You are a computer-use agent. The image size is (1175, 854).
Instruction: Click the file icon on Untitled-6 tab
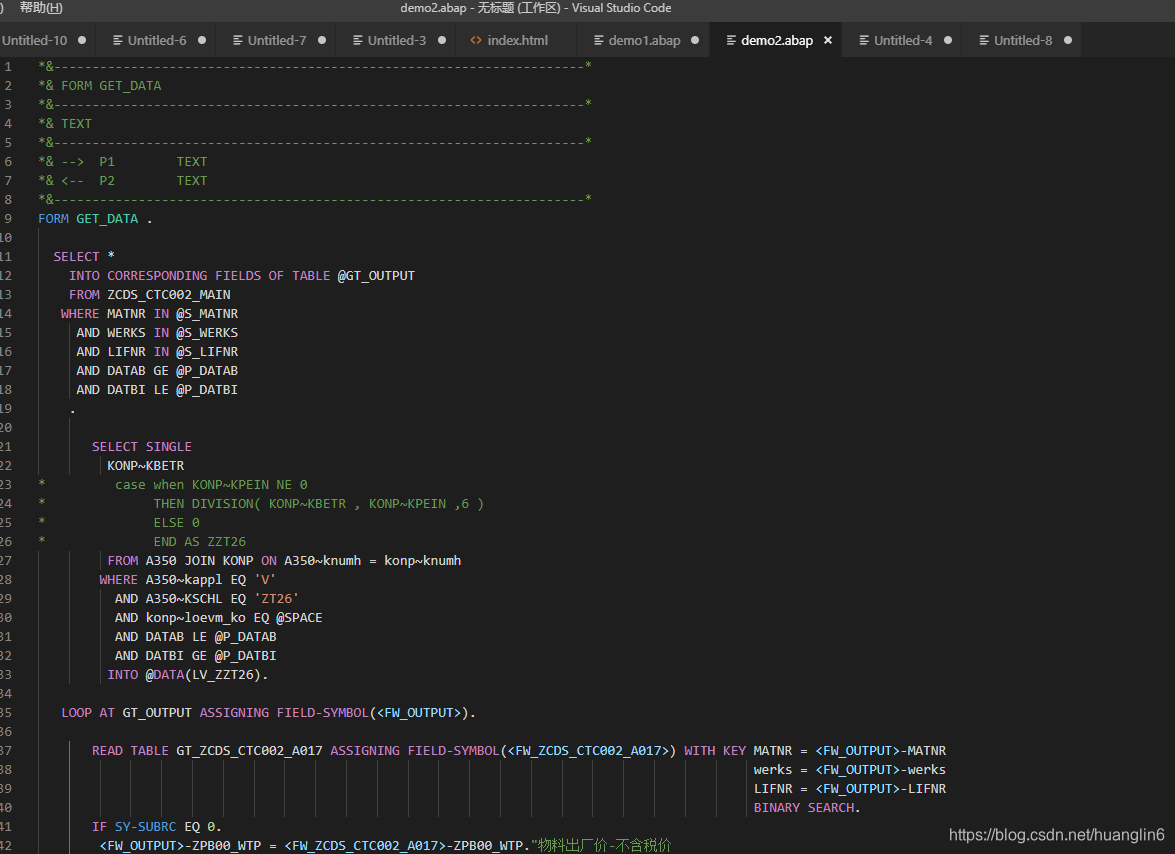(x=118, y=40)
